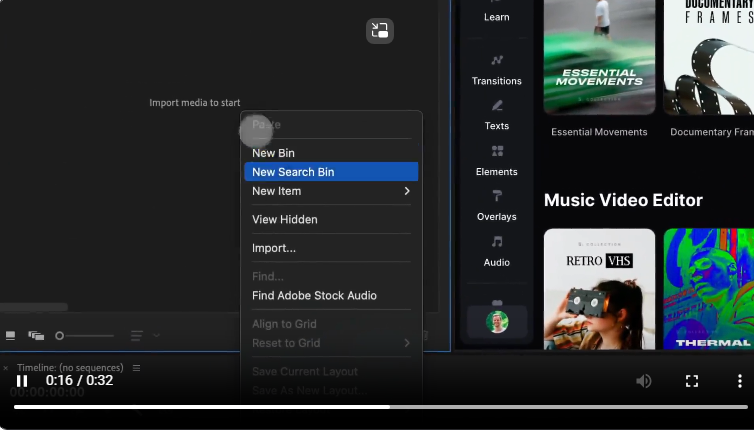Click Import... in the context menu

330,248
